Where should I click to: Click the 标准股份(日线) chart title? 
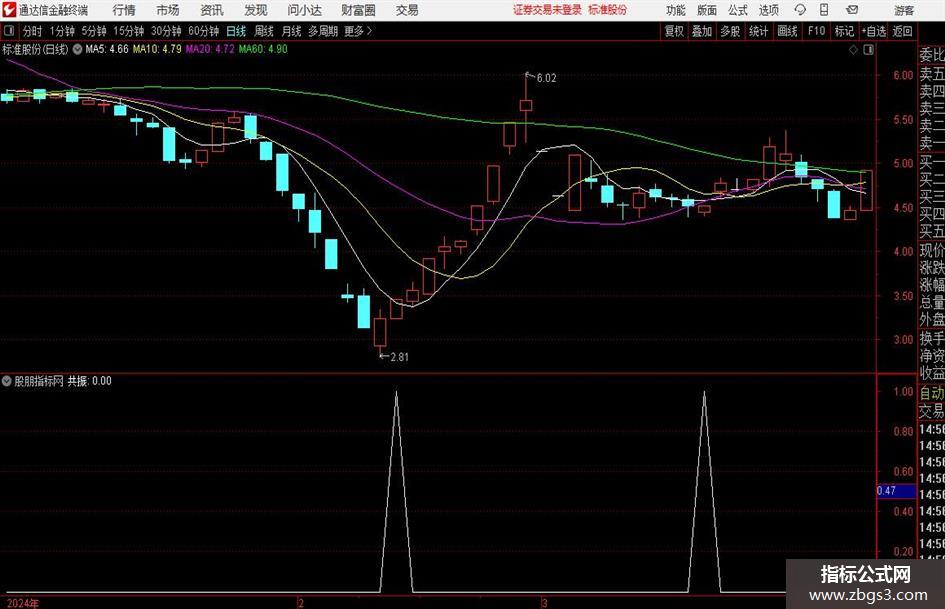pyautogui.click(x=35, y=49)
